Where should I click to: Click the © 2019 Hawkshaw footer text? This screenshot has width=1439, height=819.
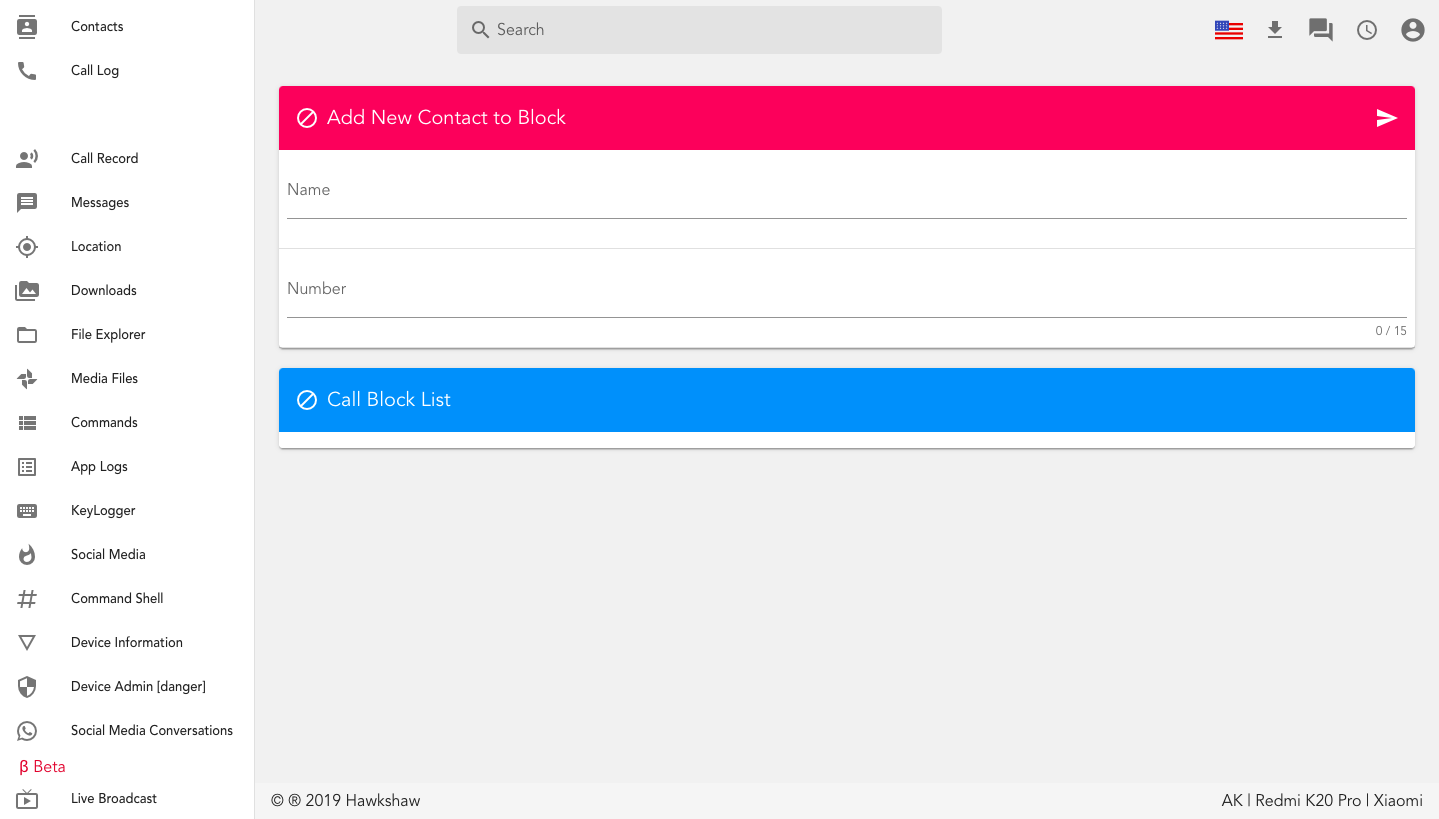(x=346, y=801)
